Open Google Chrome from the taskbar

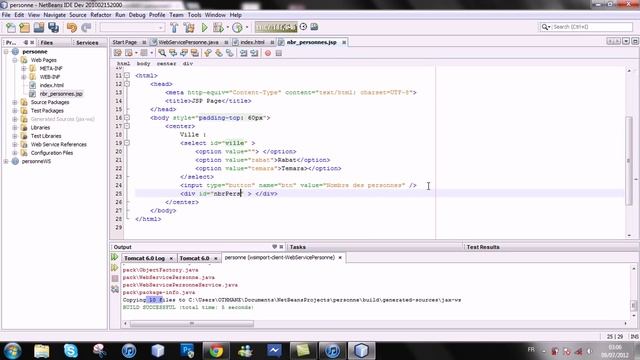pos(216,351)
